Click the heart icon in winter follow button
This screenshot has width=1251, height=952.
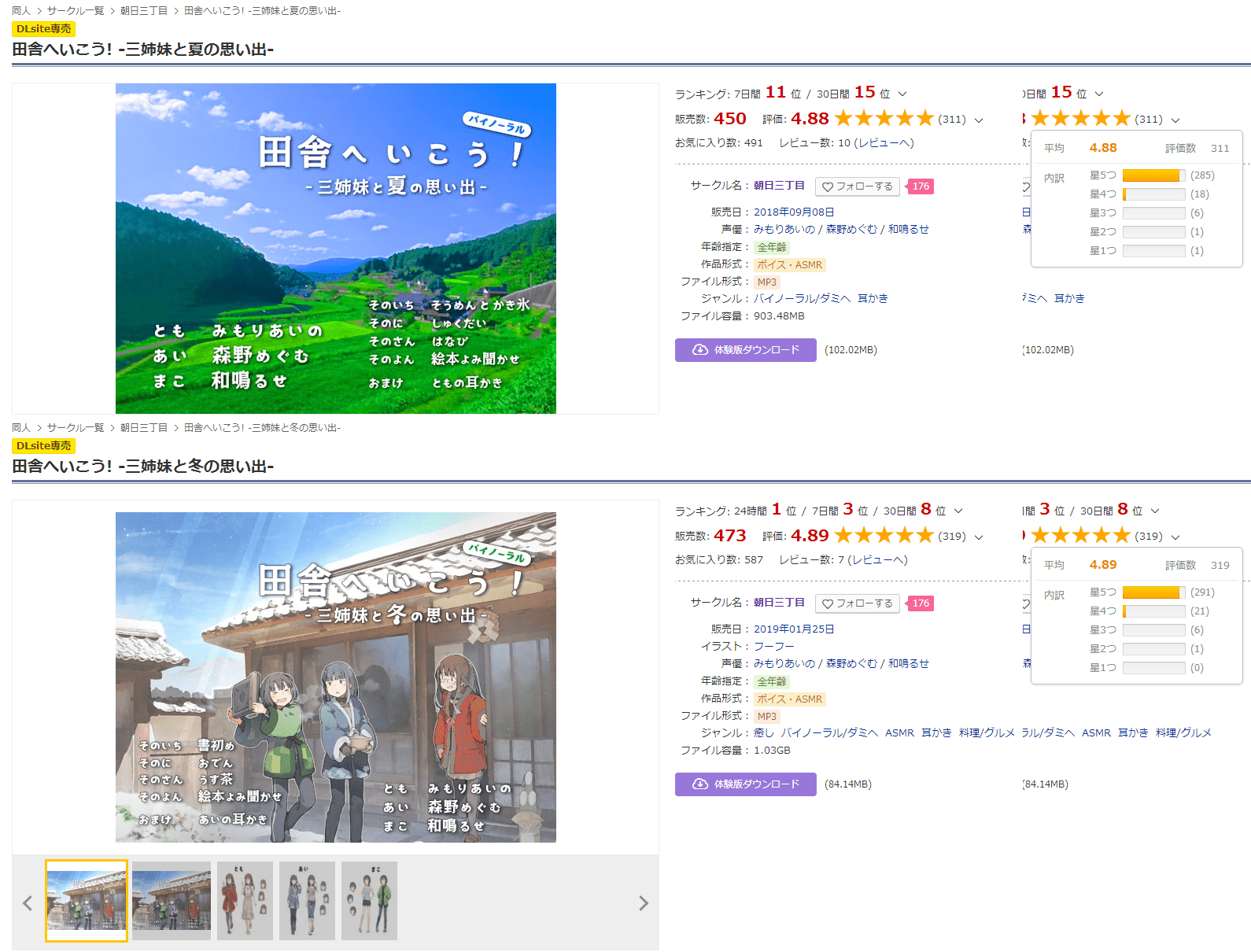(828, 603)
